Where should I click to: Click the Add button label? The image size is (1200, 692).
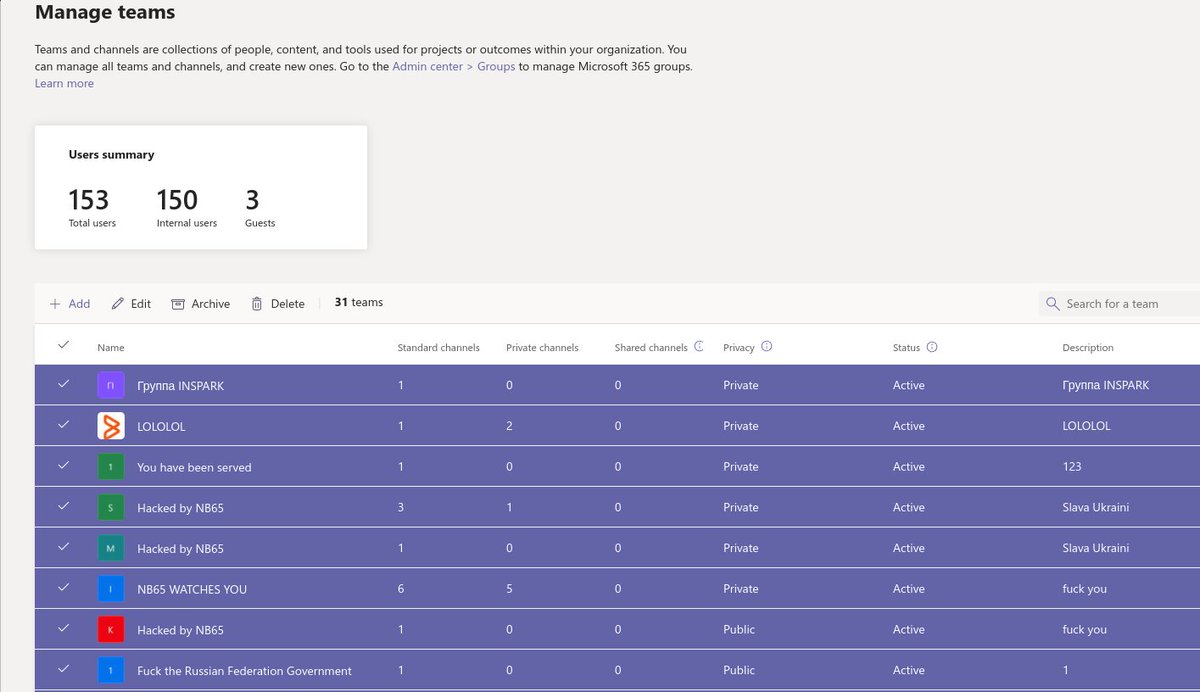79,304
